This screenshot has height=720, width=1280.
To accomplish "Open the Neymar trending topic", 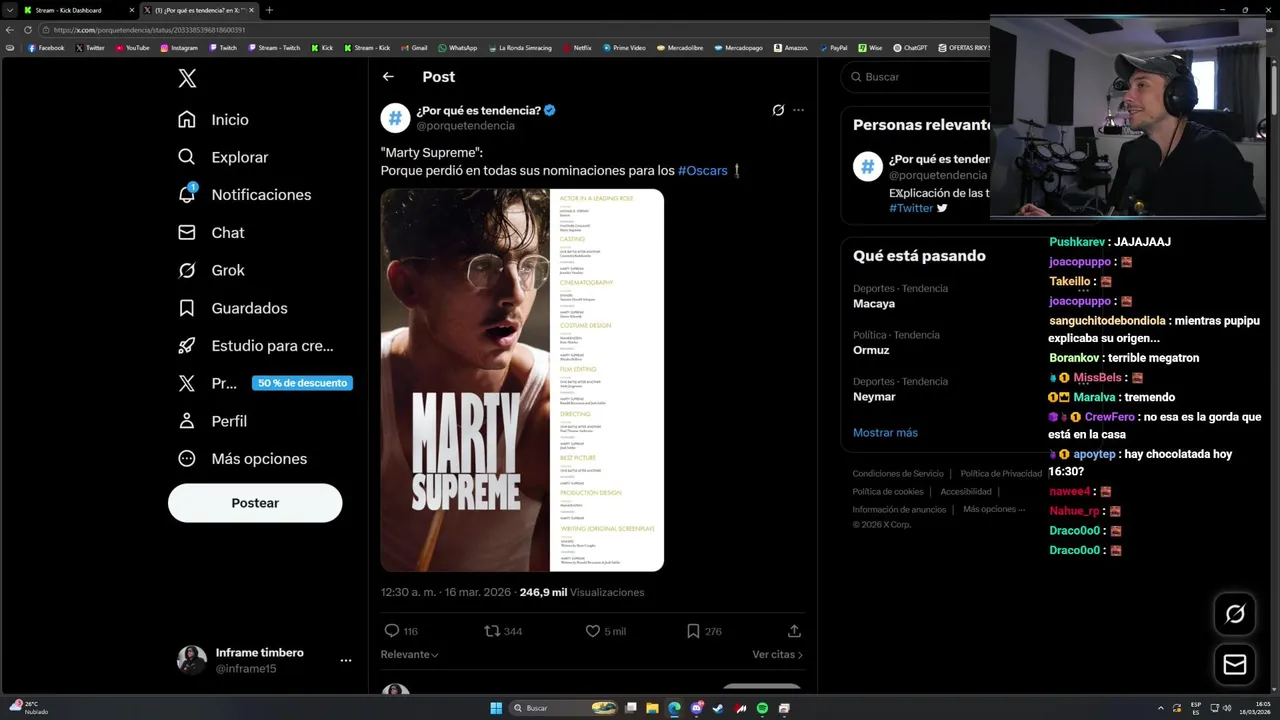I will coord(874,397).
